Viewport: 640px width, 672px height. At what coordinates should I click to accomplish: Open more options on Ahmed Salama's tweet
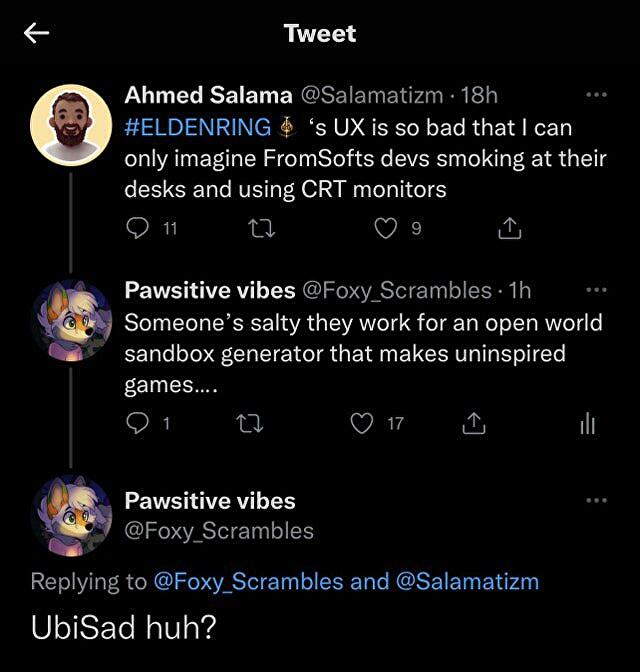click(596, 95)
